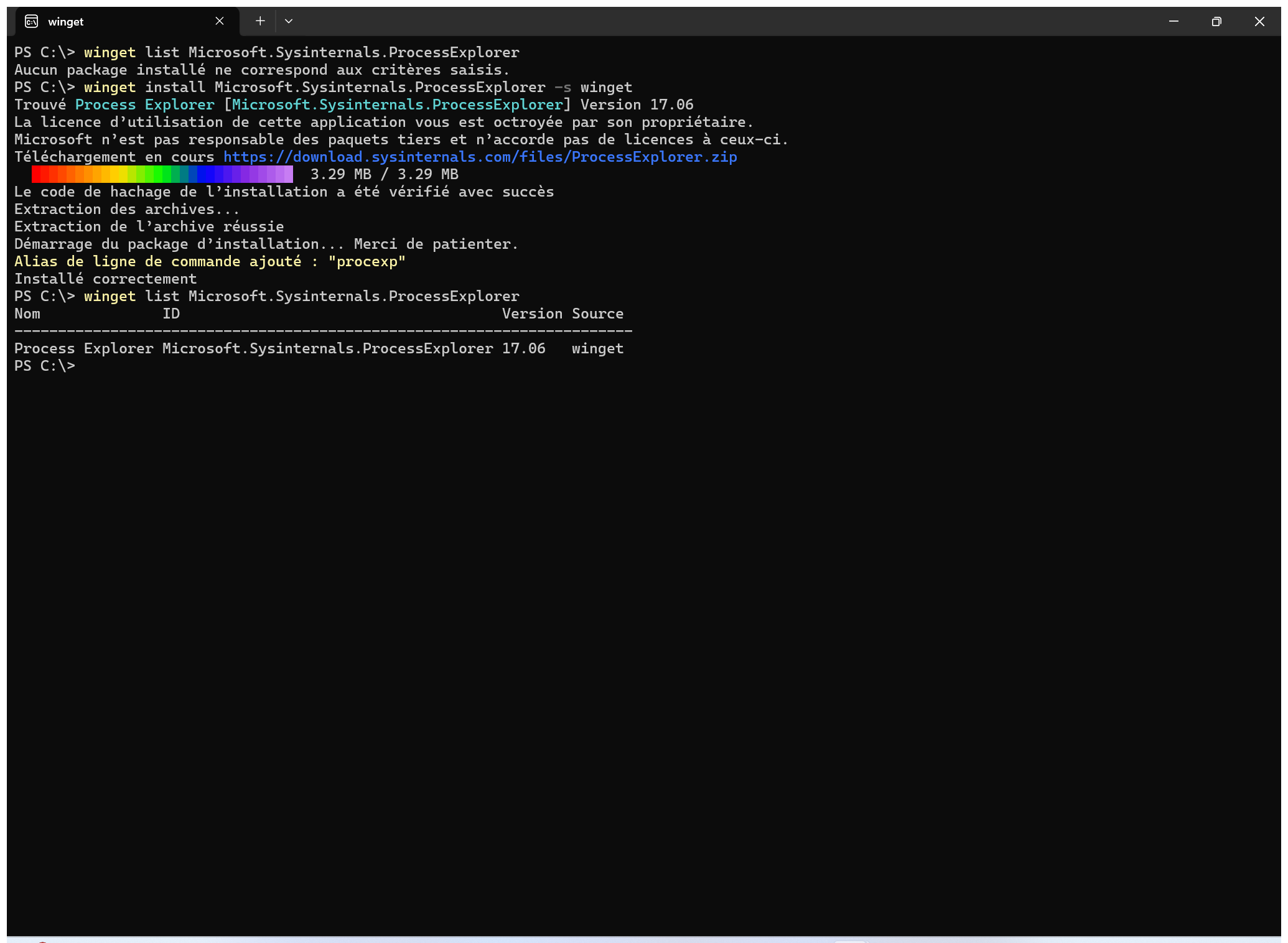1288x943 pixels.
Task: Click the yellow "procexp" alias text
Action: 366,261
